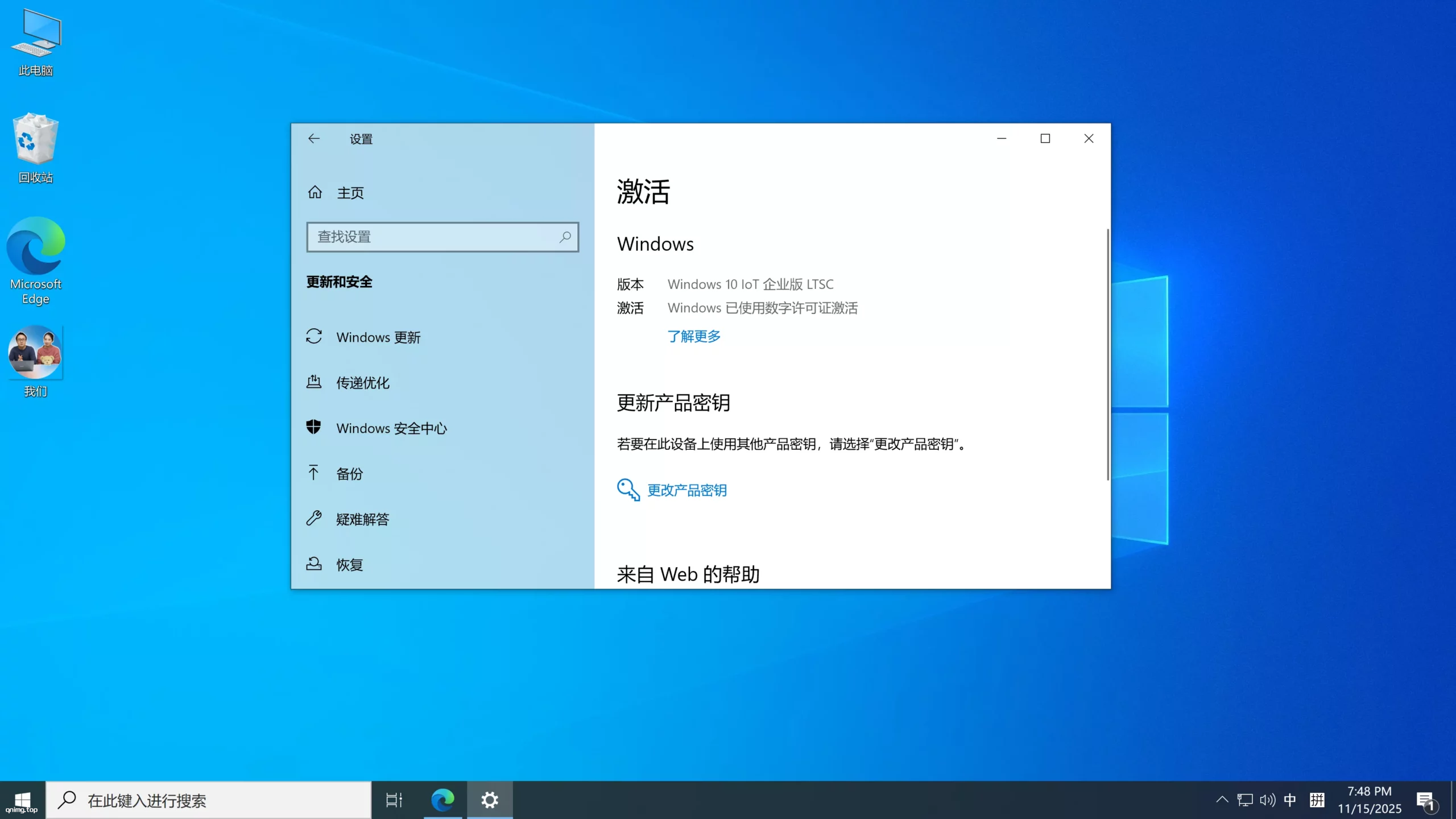The width and height of the screenshot is (1456, 819).
Task: Open the 备份 section
Action: (x=349, y=473)
